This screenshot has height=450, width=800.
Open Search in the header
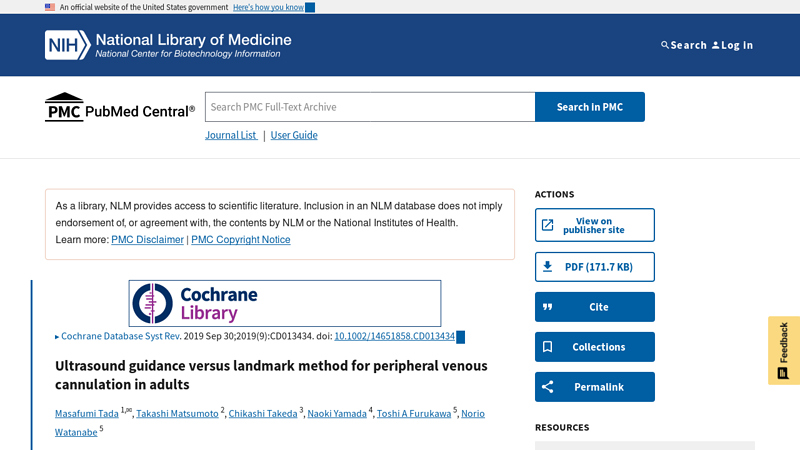[684, 45]
